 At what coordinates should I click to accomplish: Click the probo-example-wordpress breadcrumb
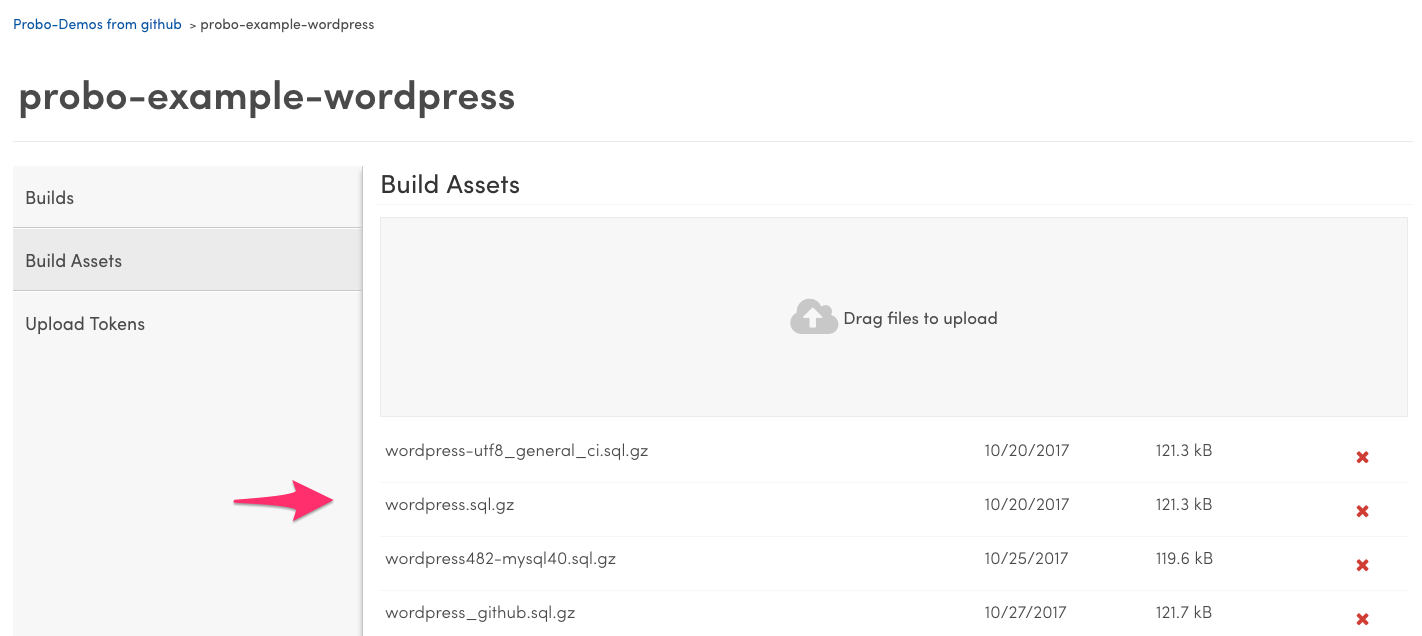click(x=287, y=24)
